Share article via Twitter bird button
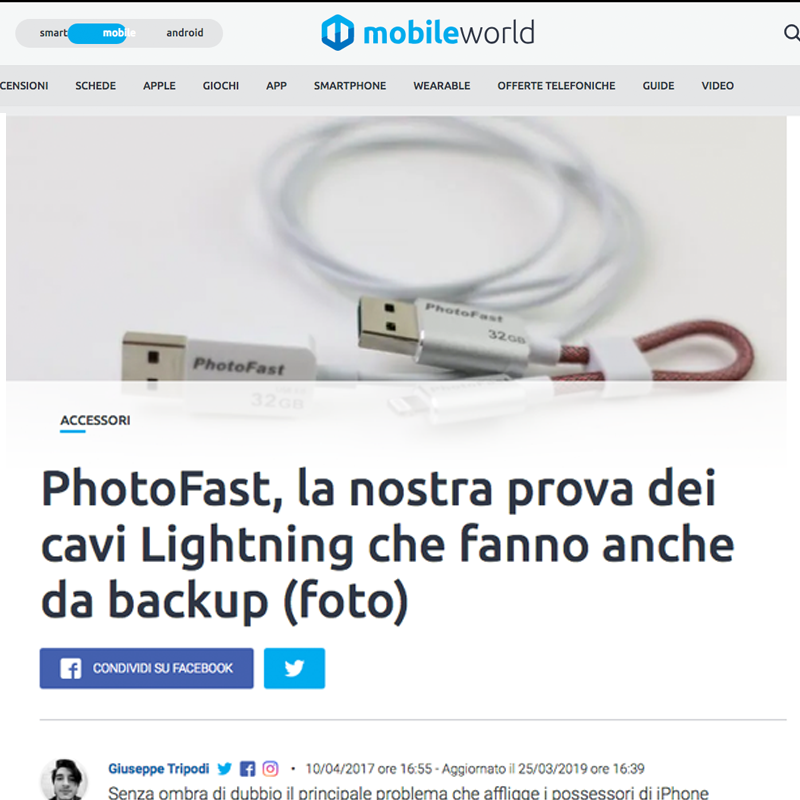This screenshot has width=800, height=800. click(294, 668)
